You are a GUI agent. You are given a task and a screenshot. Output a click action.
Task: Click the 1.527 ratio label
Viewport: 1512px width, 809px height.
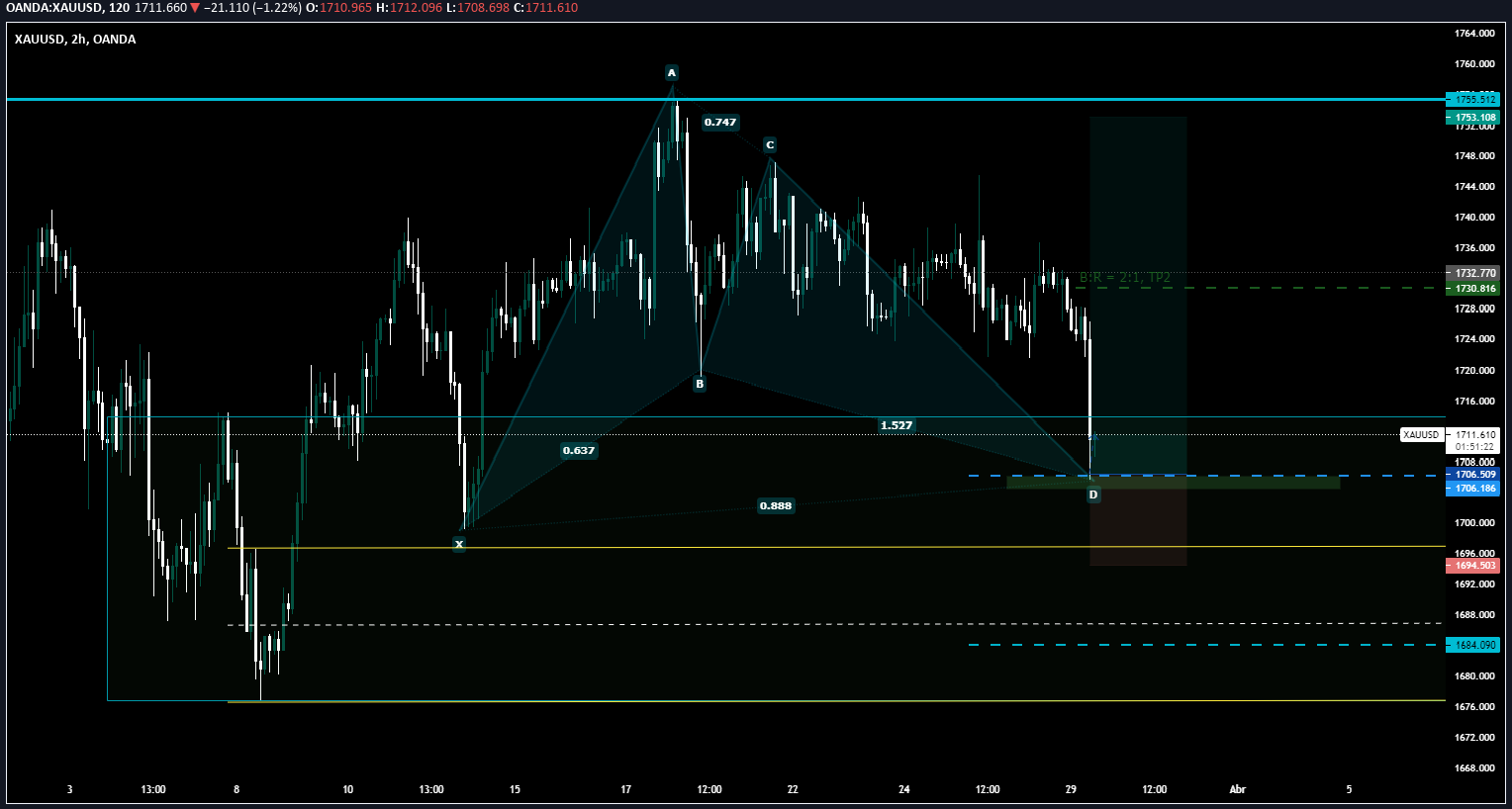pyautogui.click(x=897, y=425)
